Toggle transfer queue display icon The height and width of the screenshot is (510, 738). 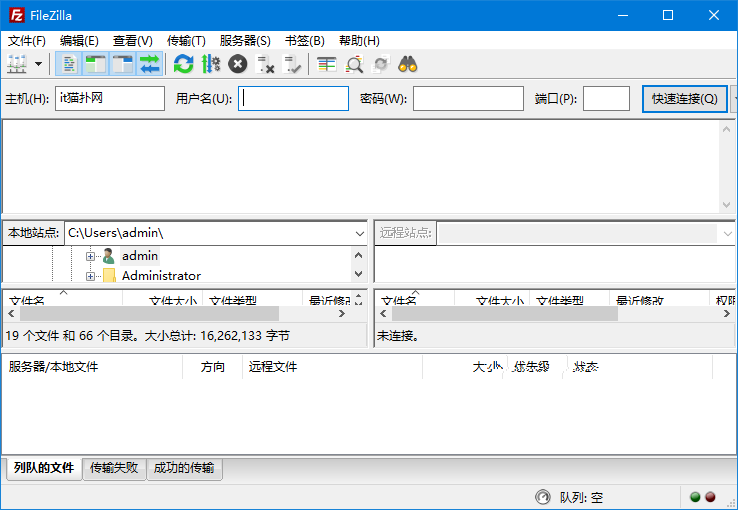[150, 64]
